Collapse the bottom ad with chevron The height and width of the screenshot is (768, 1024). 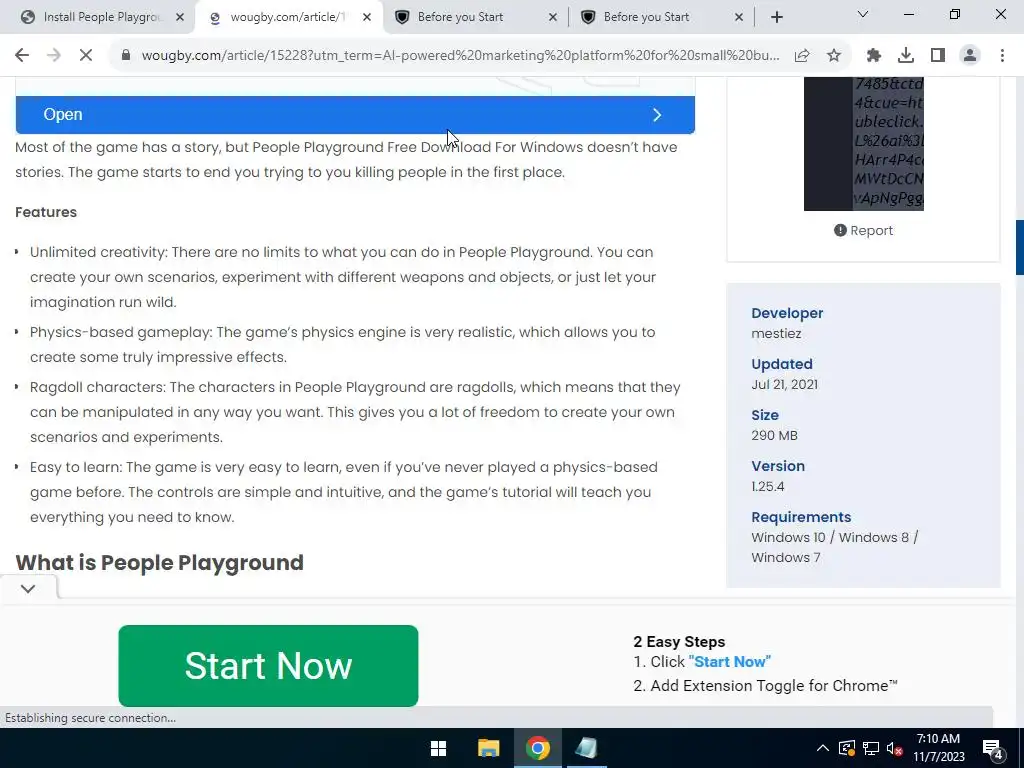(x=27, y=588)
